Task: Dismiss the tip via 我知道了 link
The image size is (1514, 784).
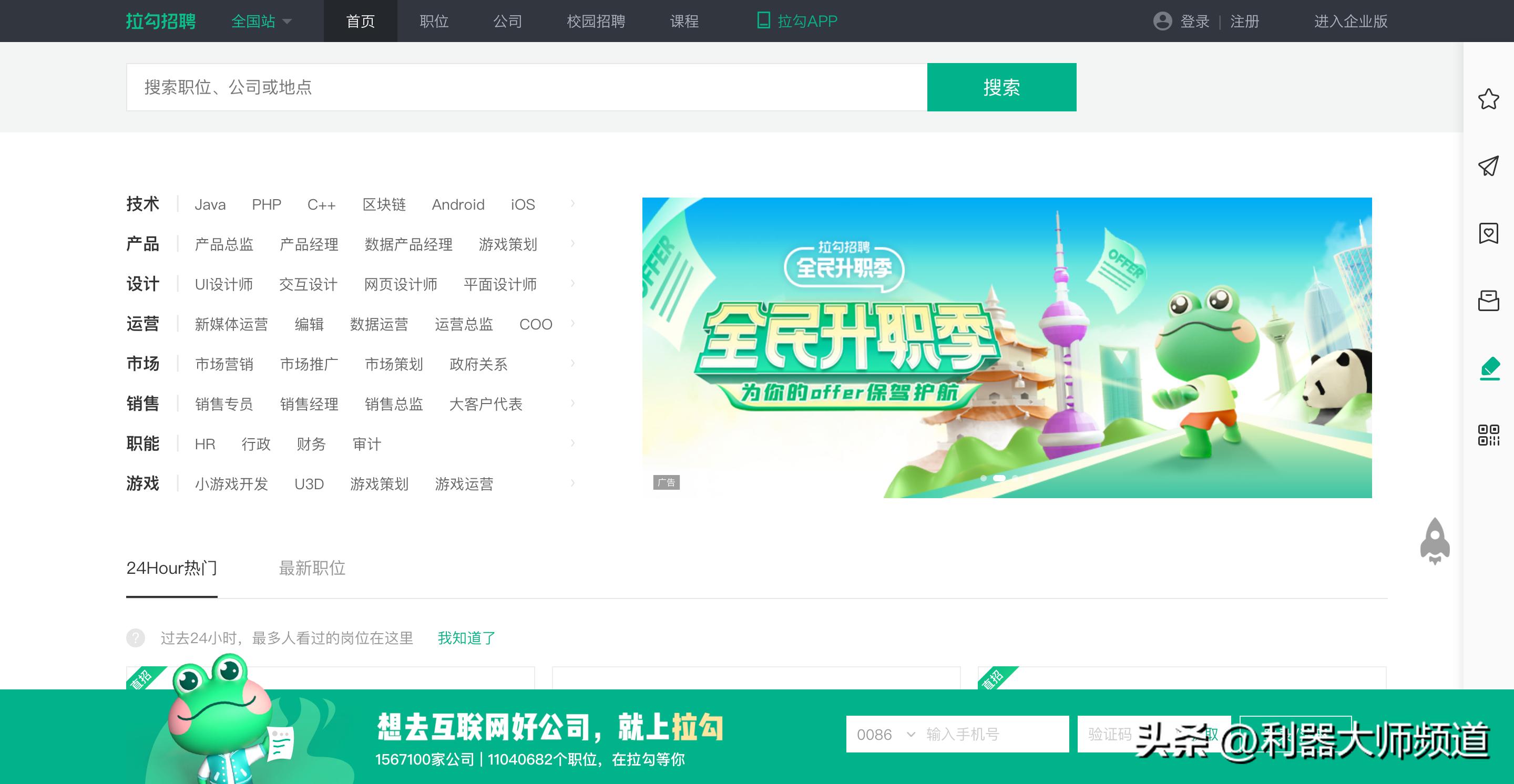Action: pyautogui.click(x=465, y=638)
